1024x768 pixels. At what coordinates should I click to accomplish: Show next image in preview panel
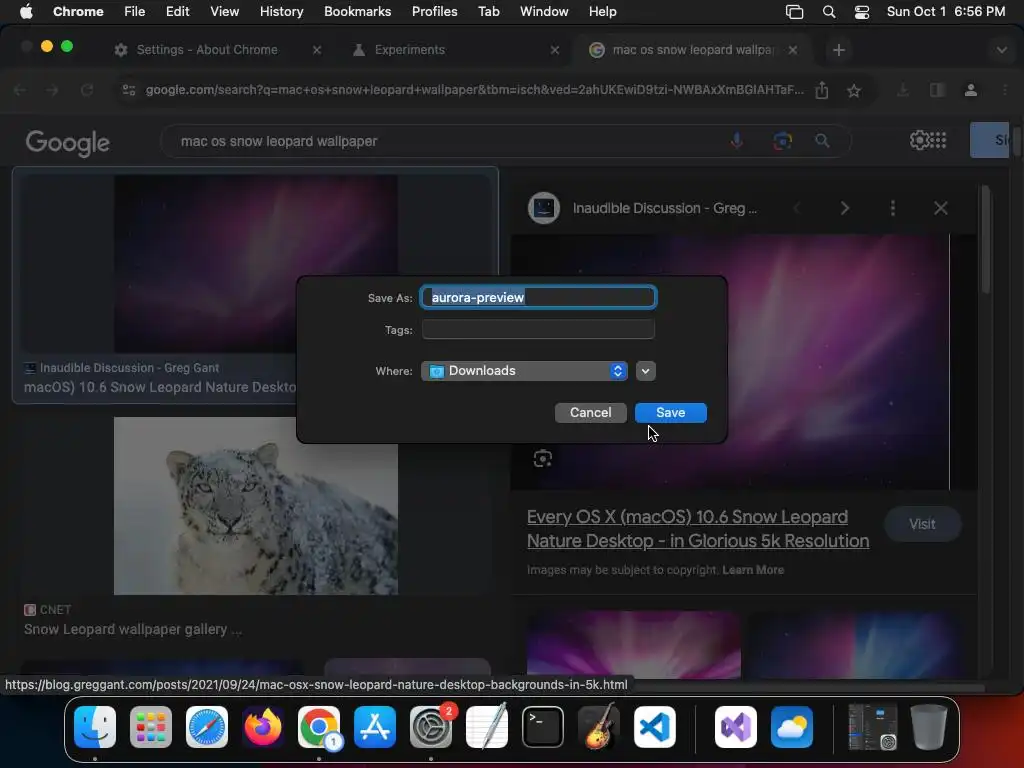click(x=844, y=208)
